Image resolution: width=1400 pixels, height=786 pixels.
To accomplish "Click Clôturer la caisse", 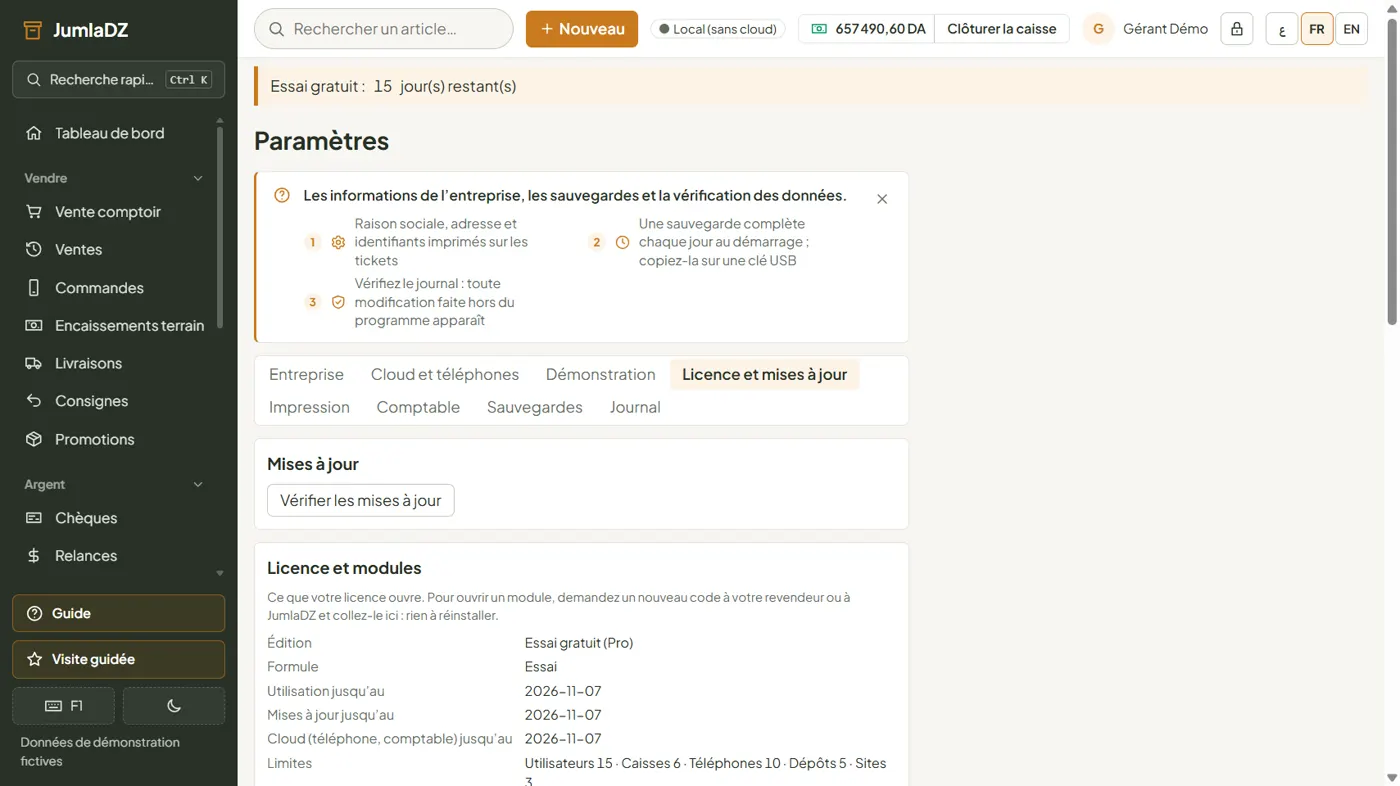I will point(1002,29).
